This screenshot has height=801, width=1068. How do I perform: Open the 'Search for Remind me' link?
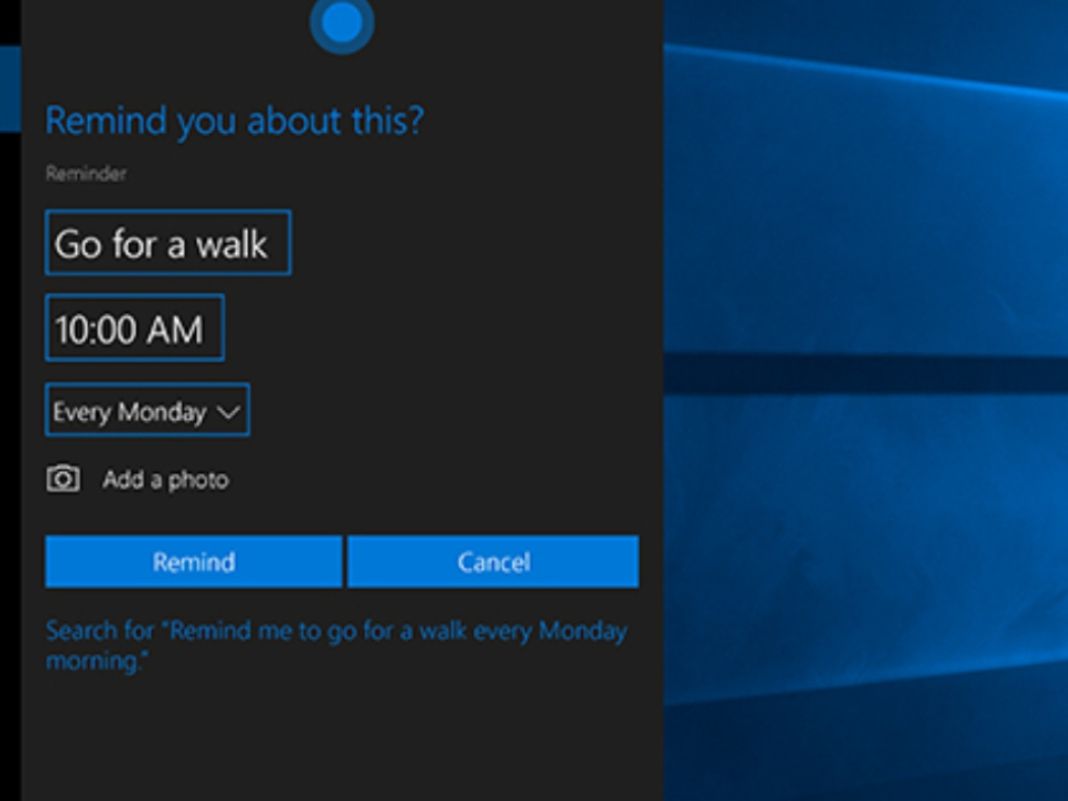pyautogui.click(x=336, y=645)
